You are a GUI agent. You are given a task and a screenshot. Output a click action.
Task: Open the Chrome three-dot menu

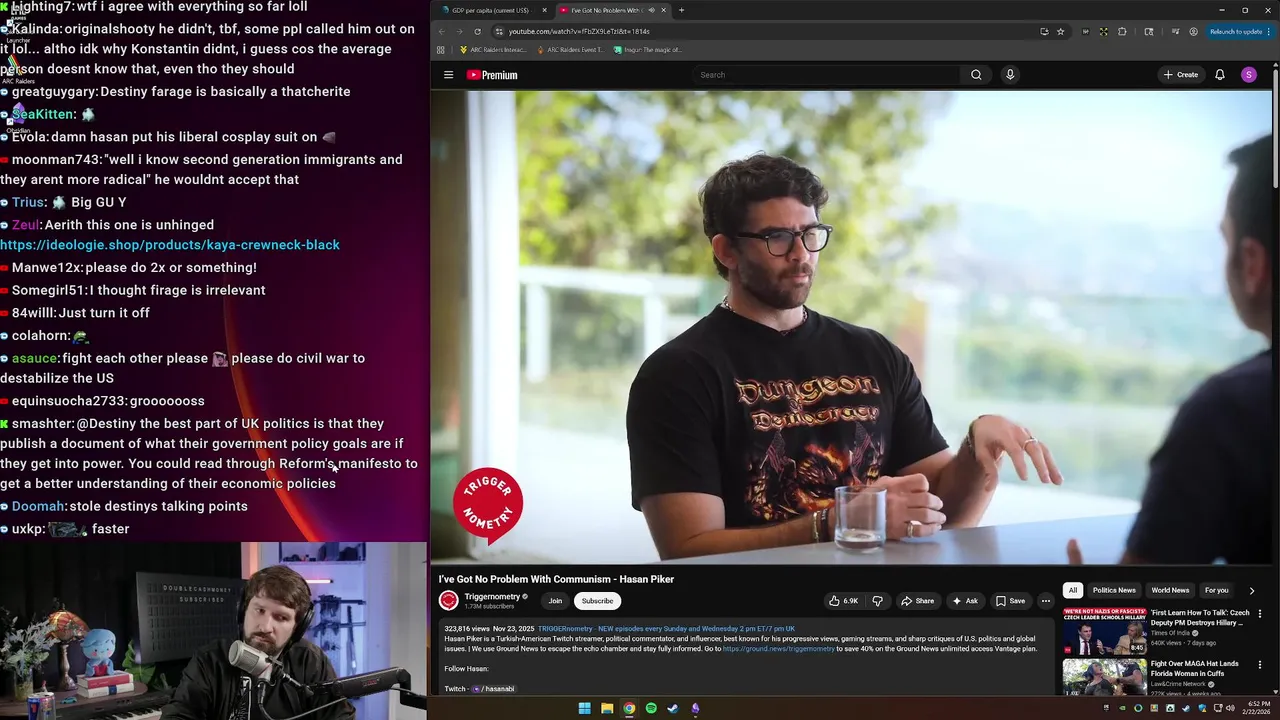[1271, 31]
